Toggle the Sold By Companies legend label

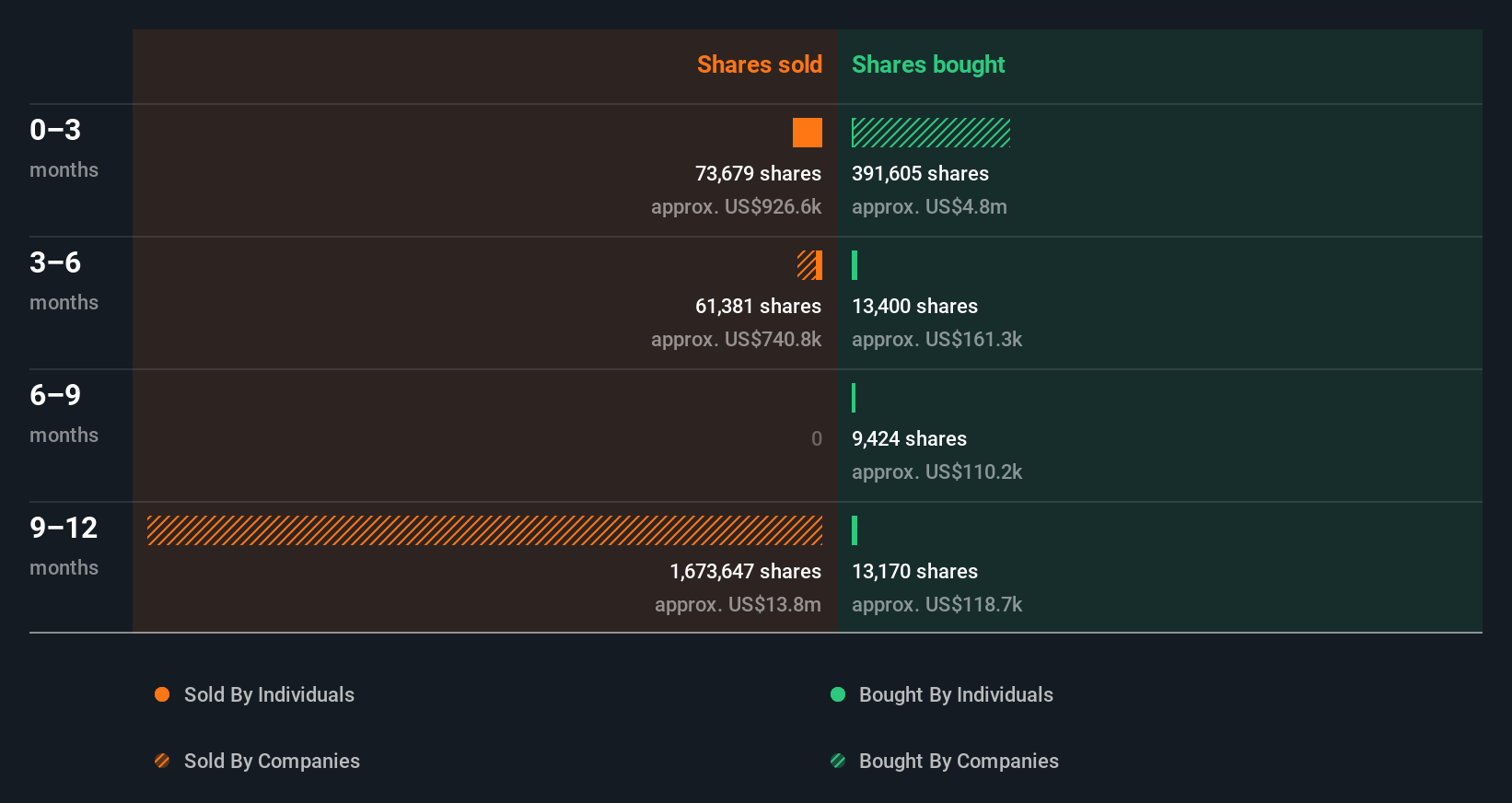click(x=272, y=761)
